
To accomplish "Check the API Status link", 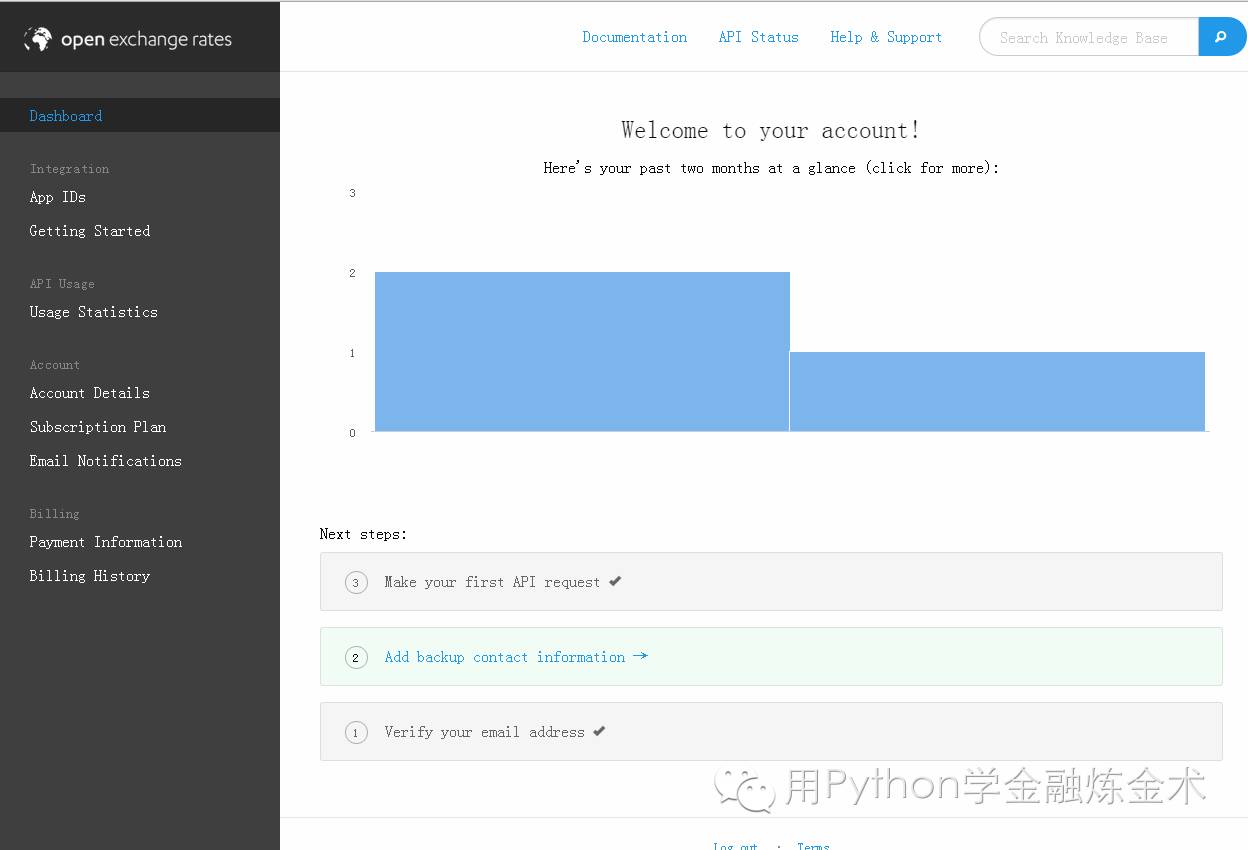I will click(759, 37).
